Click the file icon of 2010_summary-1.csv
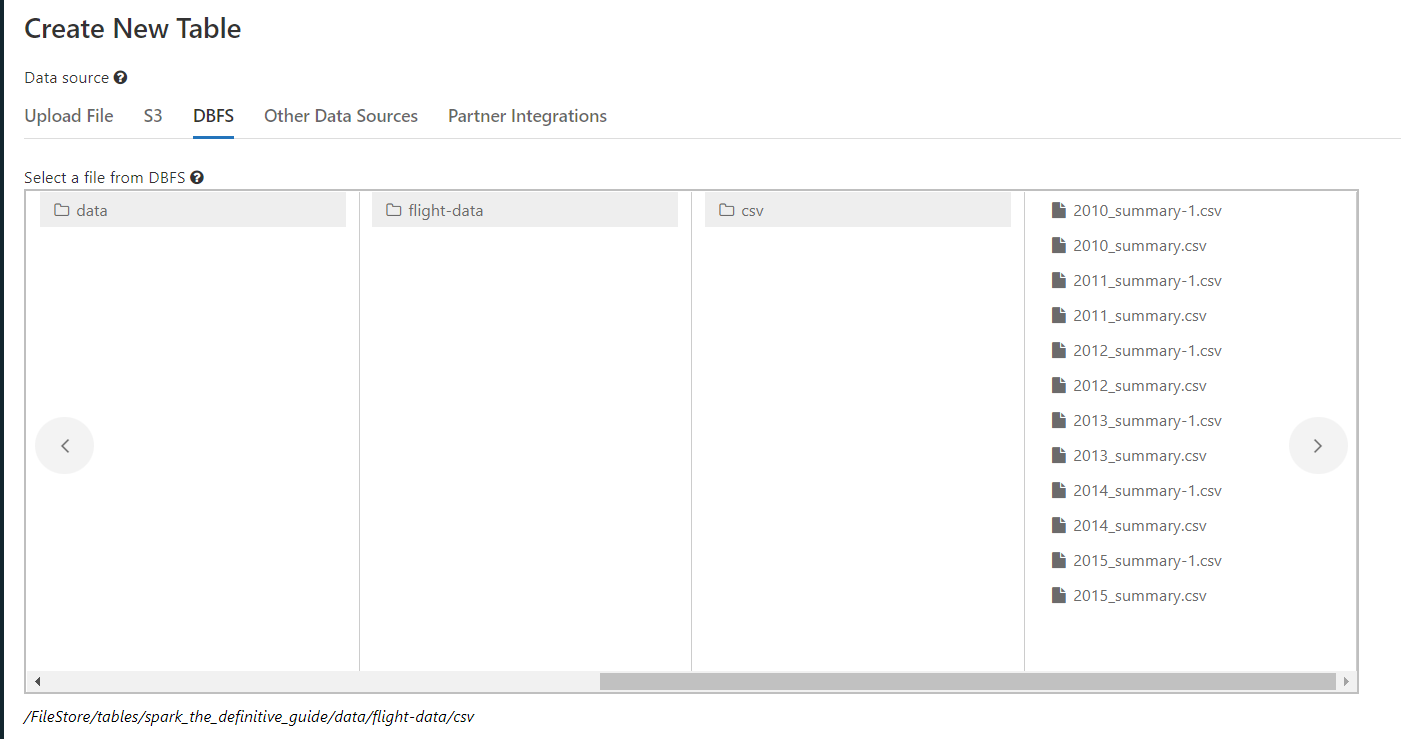The image size is (1401, 739). click(x=1059, y=210)
